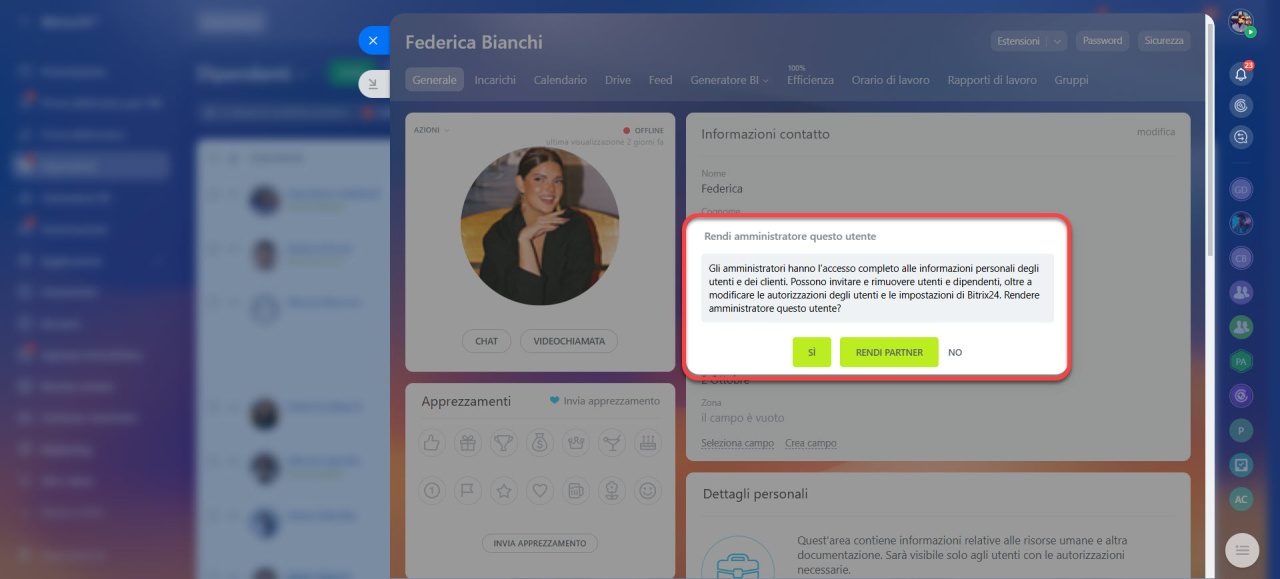Select the flag appreciation icon
The height and width of the screenshot is (579, 1280).
point(467,490)
